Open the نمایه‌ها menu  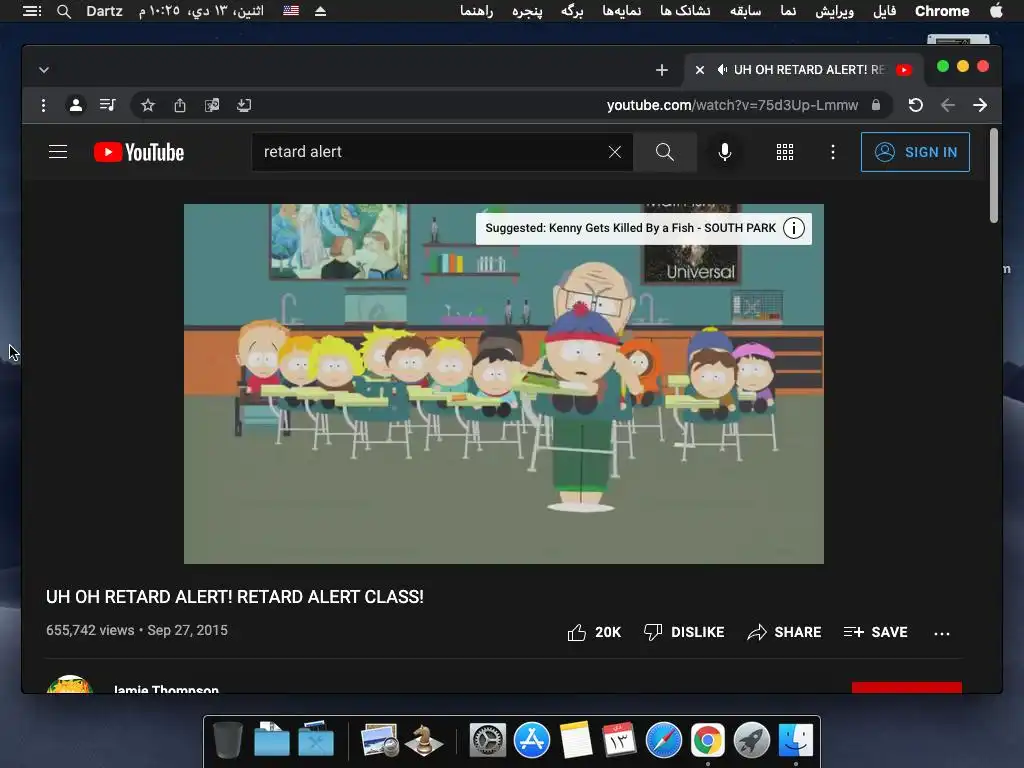pyautogui.click(x=621, y=11)
